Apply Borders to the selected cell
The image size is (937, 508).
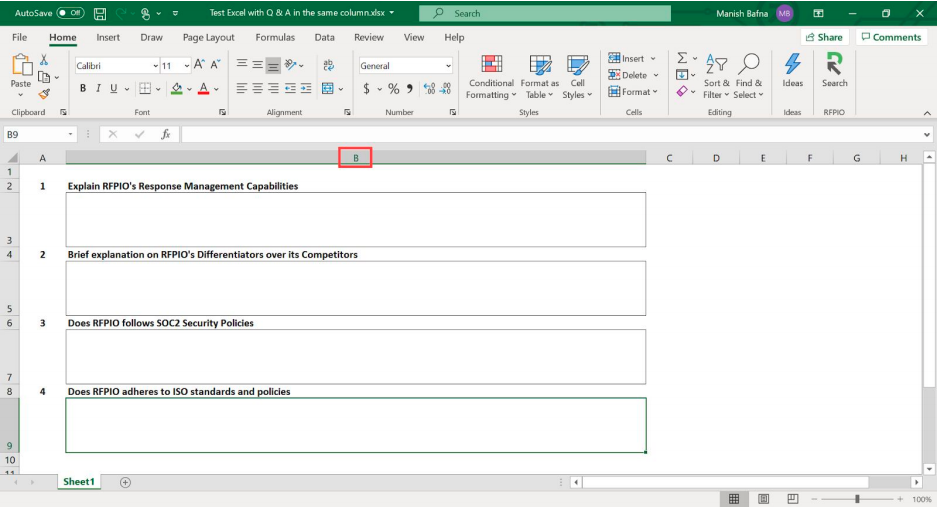click(x=145, y=88)
